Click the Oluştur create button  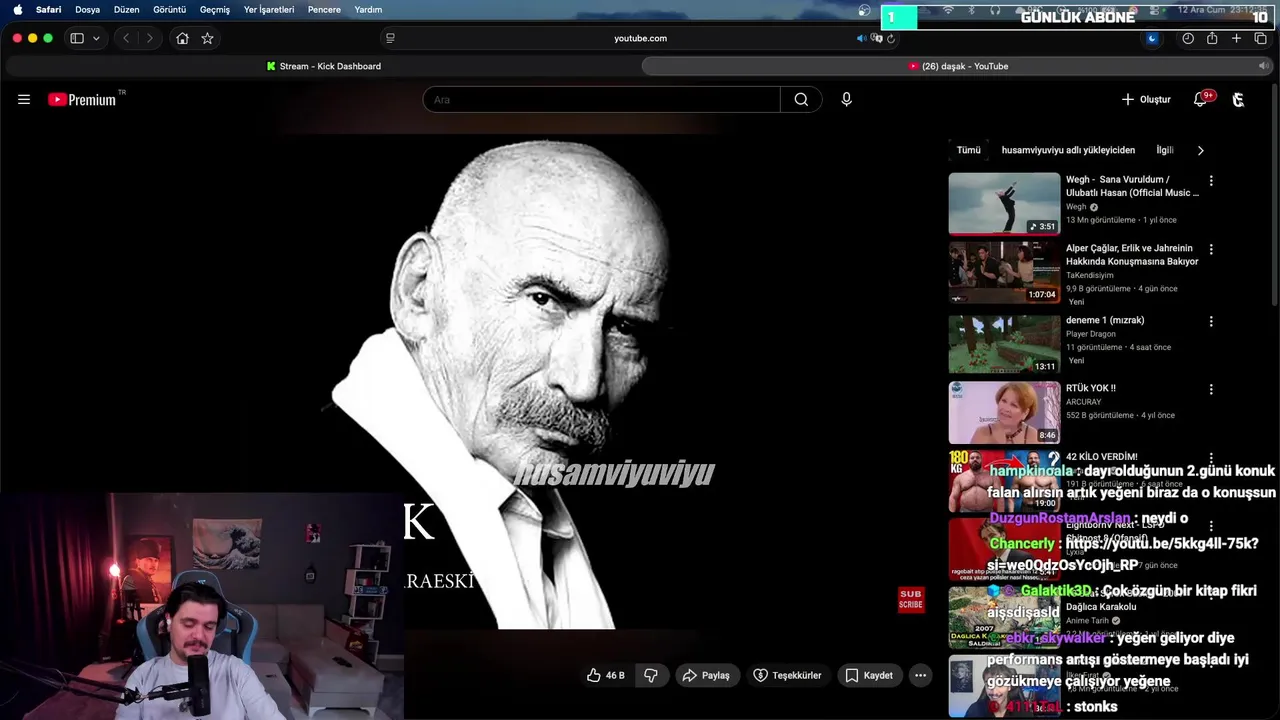point(1146,99)
